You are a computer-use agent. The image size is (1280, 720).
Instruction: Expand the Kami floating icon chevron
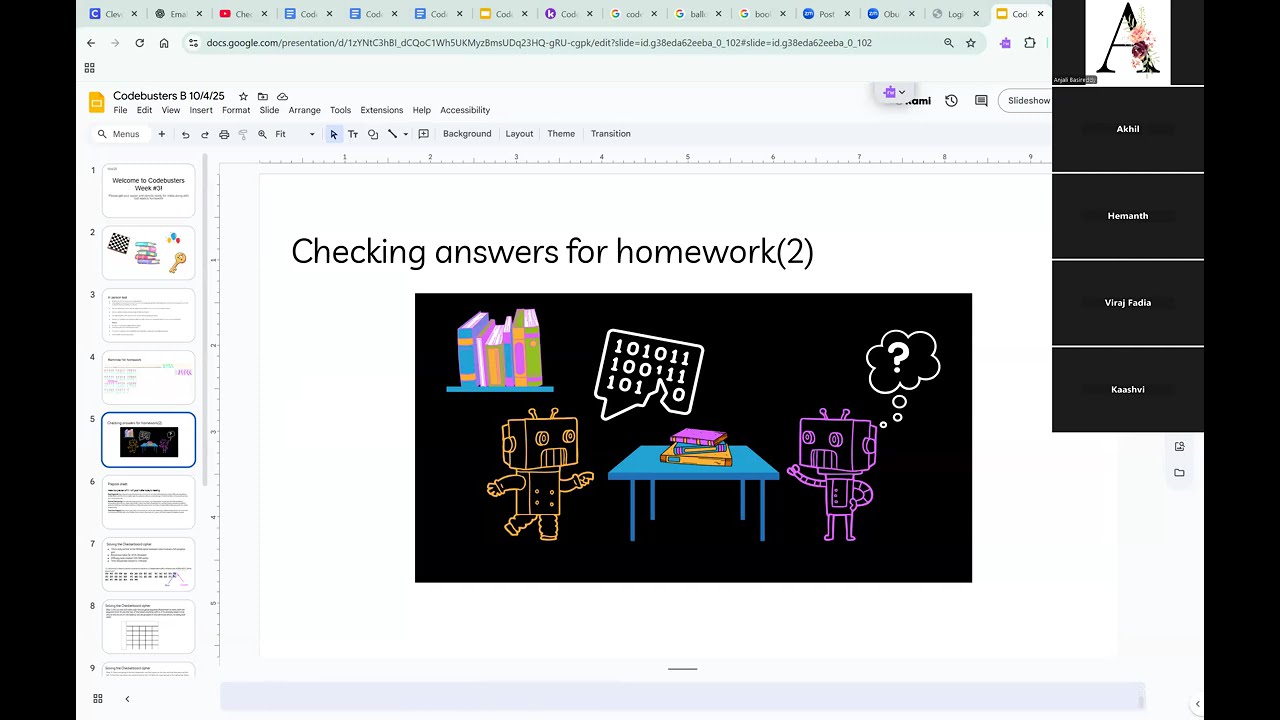(x=902, y=93)
